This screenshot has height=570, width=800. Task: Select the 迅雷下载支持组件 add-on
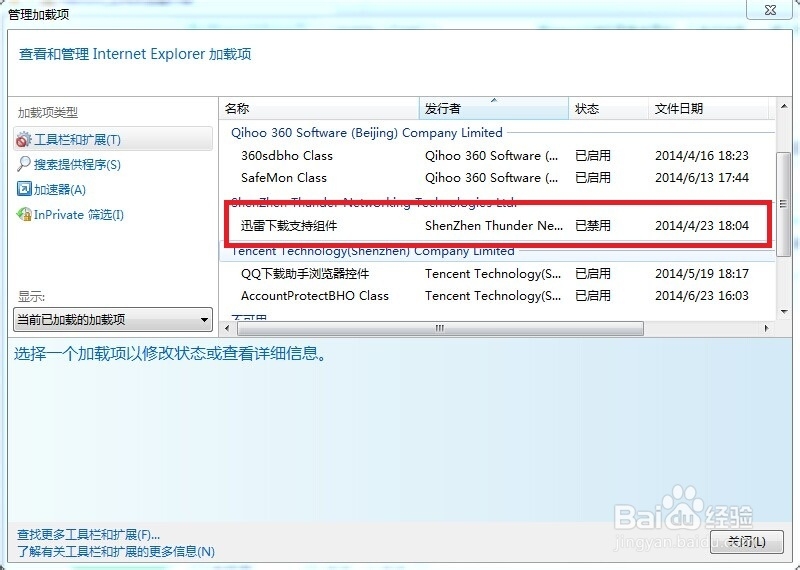point(289,226)
